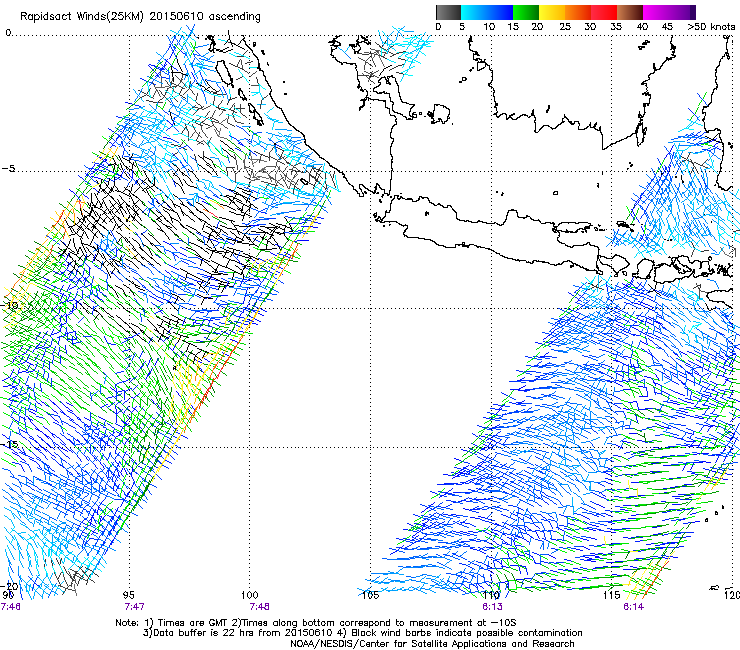The image size is (740, 650).
Task: Click the '100' longitude axis label
Action: (x=249, y=595)
